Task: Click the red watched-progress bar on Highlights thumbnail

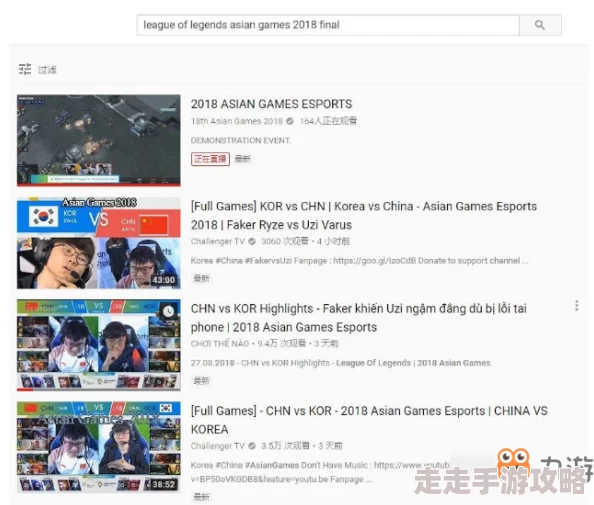Action: (x=25, y=389)
